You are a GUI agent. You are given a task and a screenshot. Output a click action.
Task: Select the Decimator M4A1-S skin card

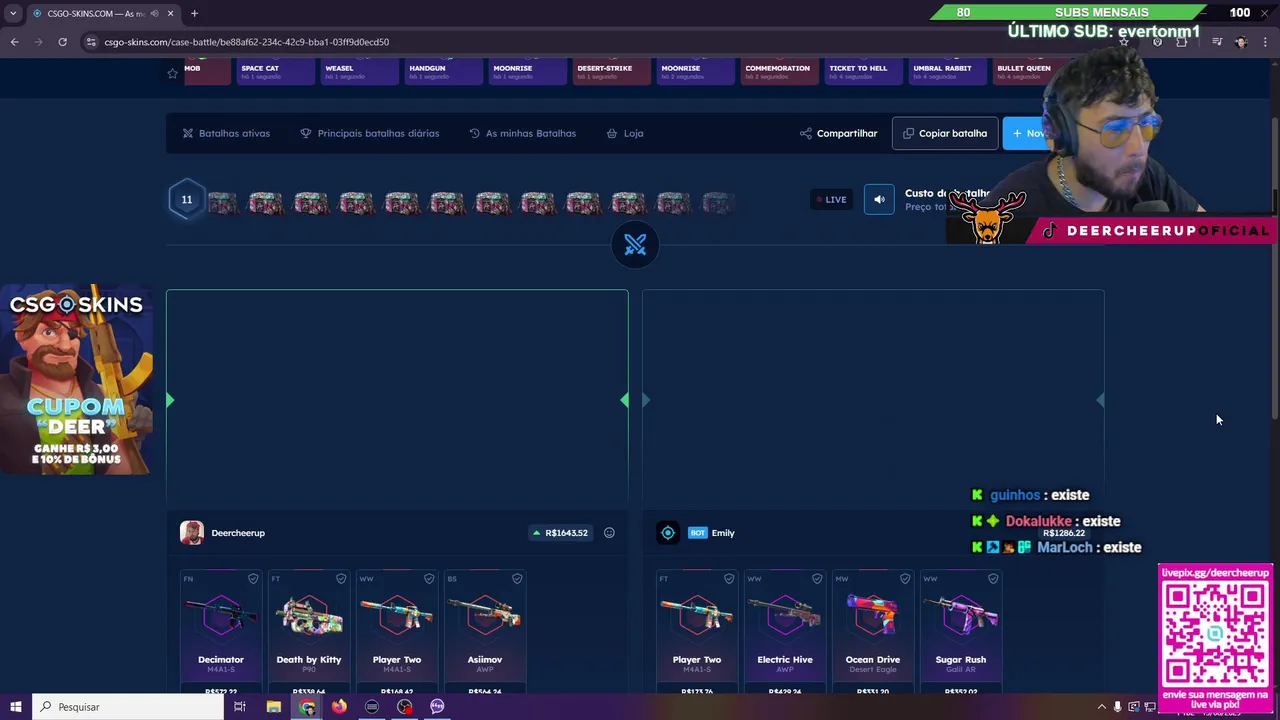(221, 632)
